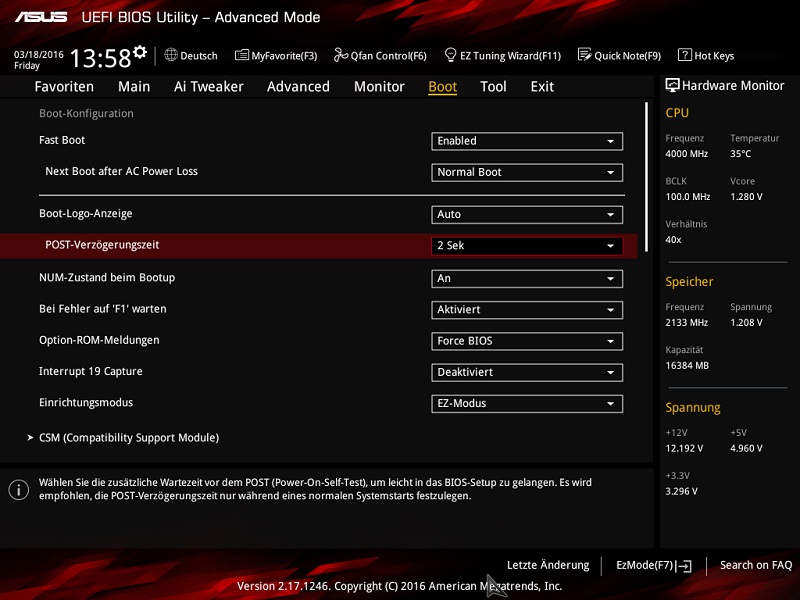Click the Speicher Spannung 1.208 V value
The width and height of the screenshot is (800, 600).
point(746,322)
